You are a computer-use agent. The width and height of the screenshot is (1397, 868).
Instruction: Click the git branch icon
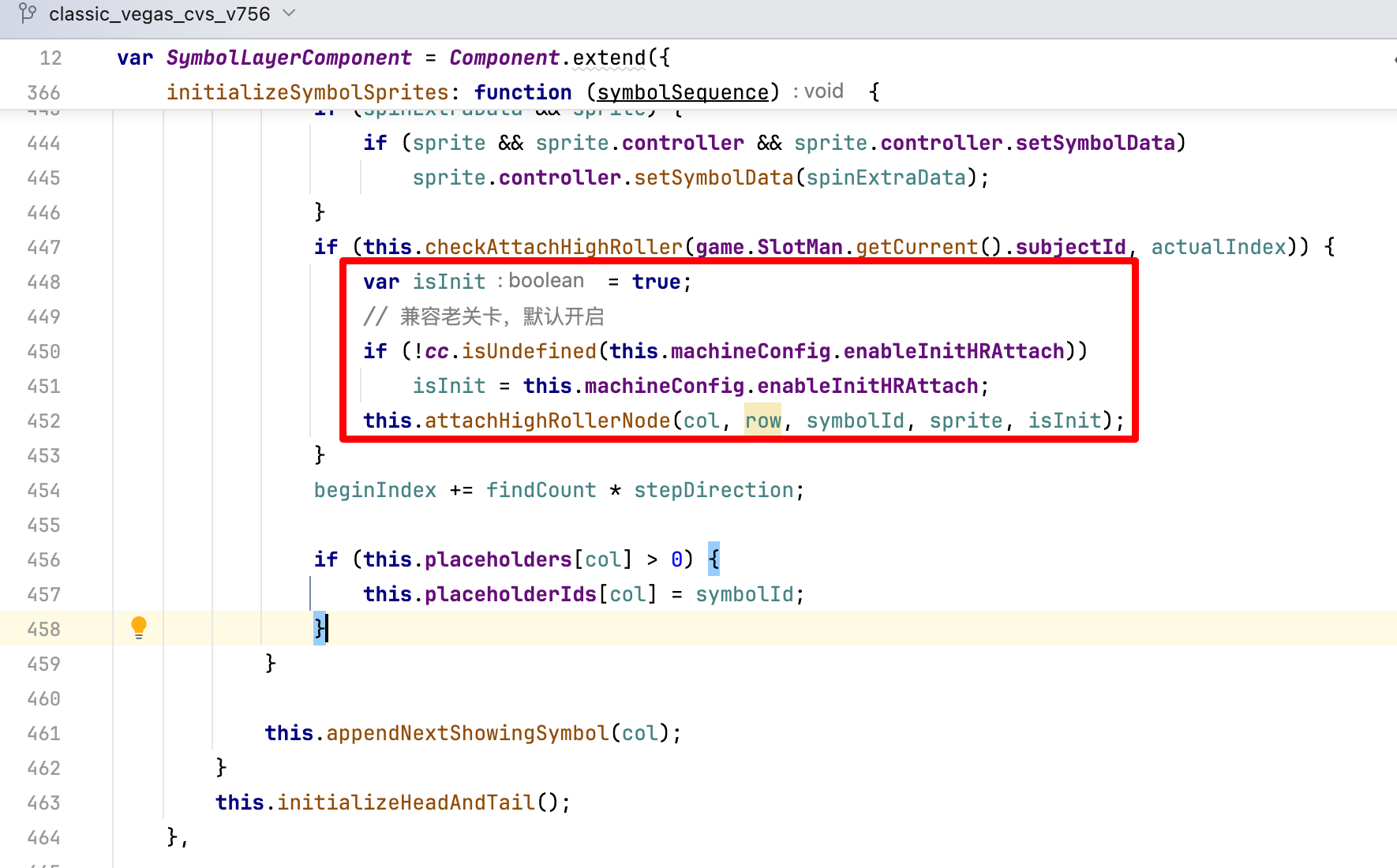pos(28,13)
